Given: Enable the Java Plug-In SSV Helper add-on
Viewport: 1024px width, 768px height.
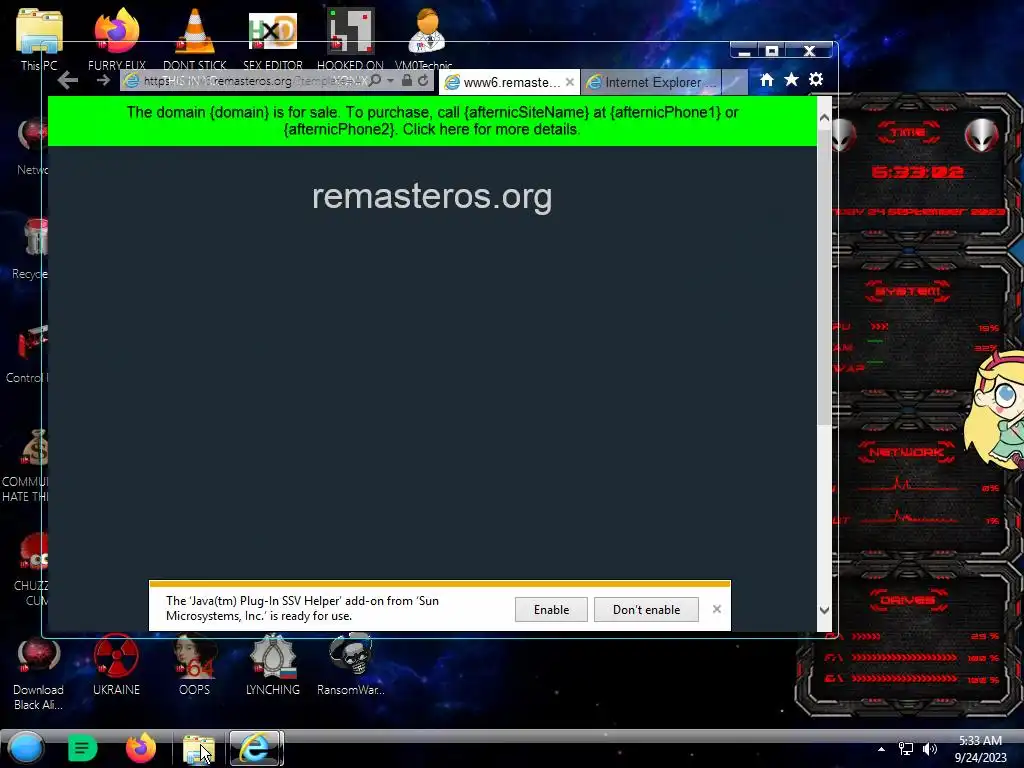Looking at the screenshot, I should (x=551, y=609).
